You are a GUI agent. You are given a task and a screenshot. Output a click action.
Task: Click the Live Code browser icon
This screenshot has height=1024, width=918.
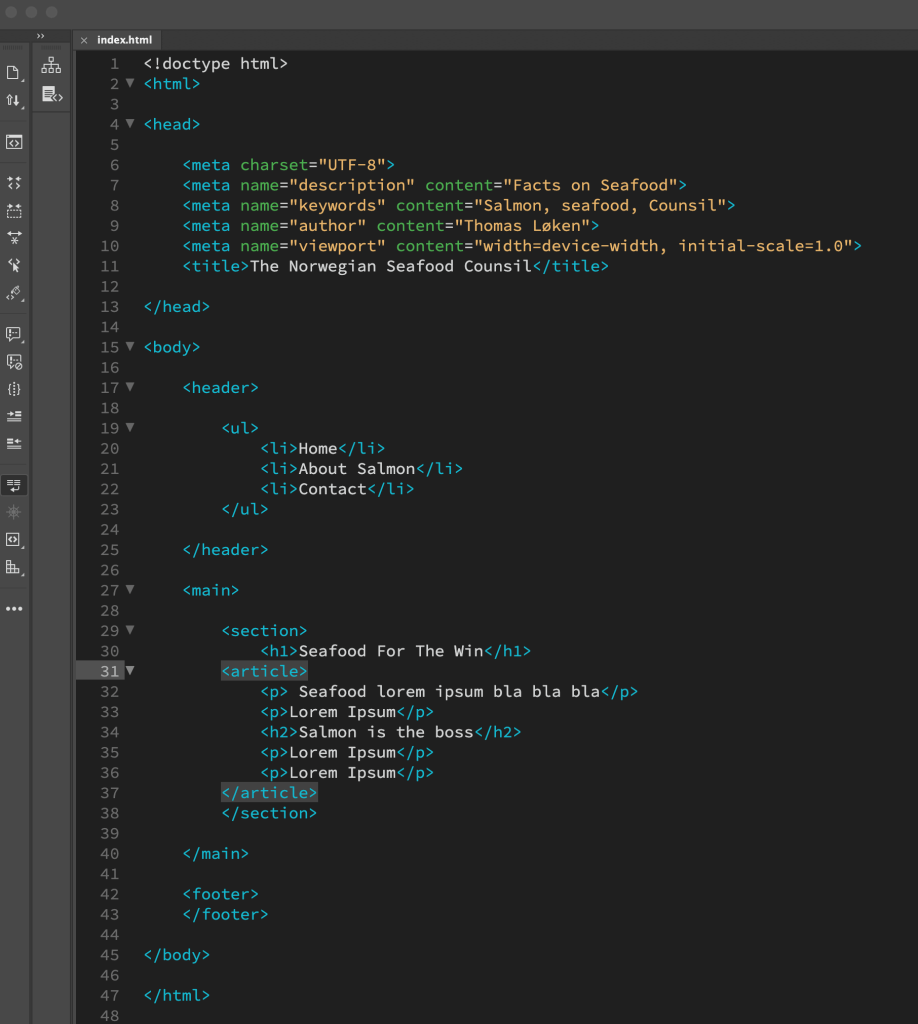click(14, 142)
